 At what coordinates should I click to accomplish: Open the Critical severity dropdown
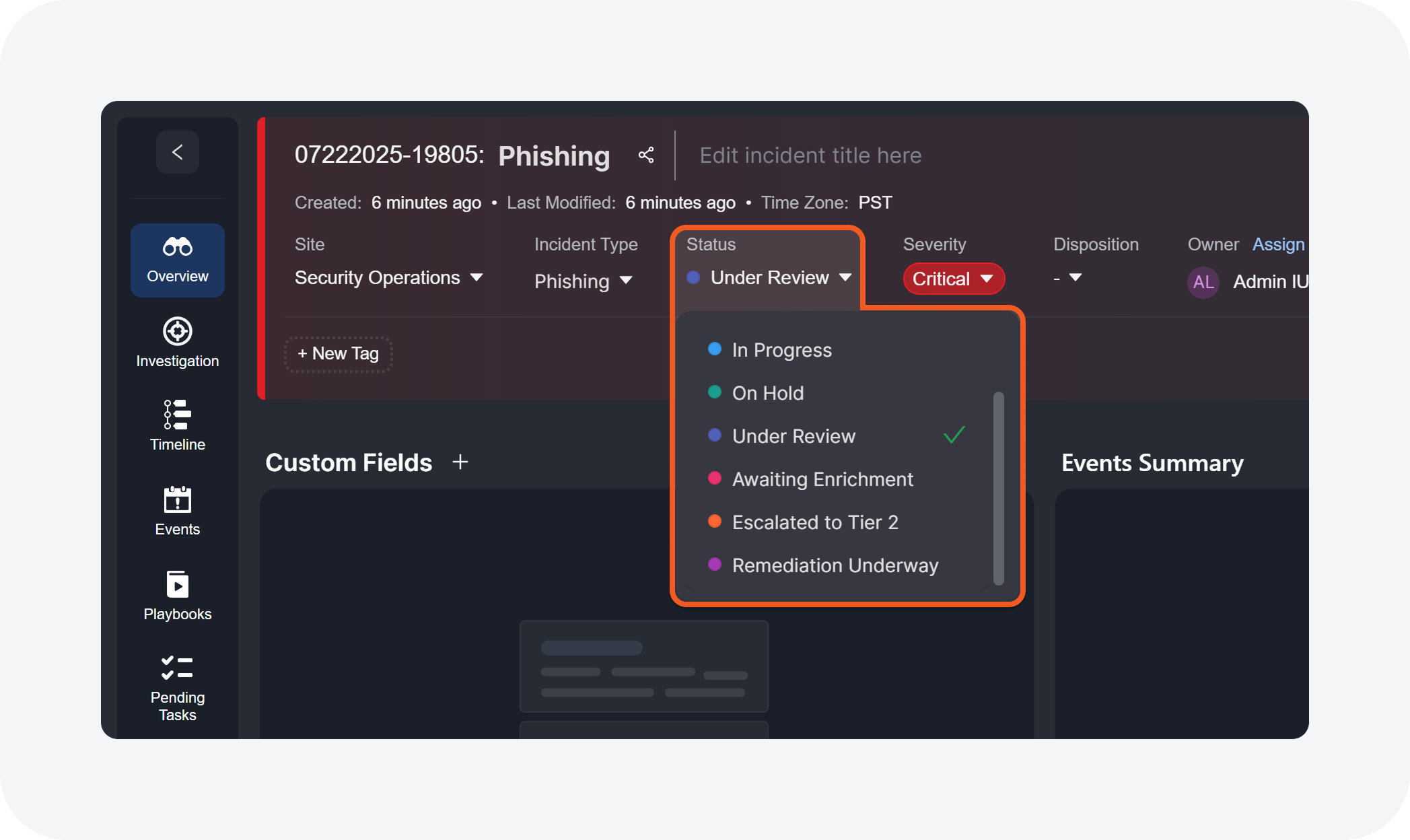[953, 279]
